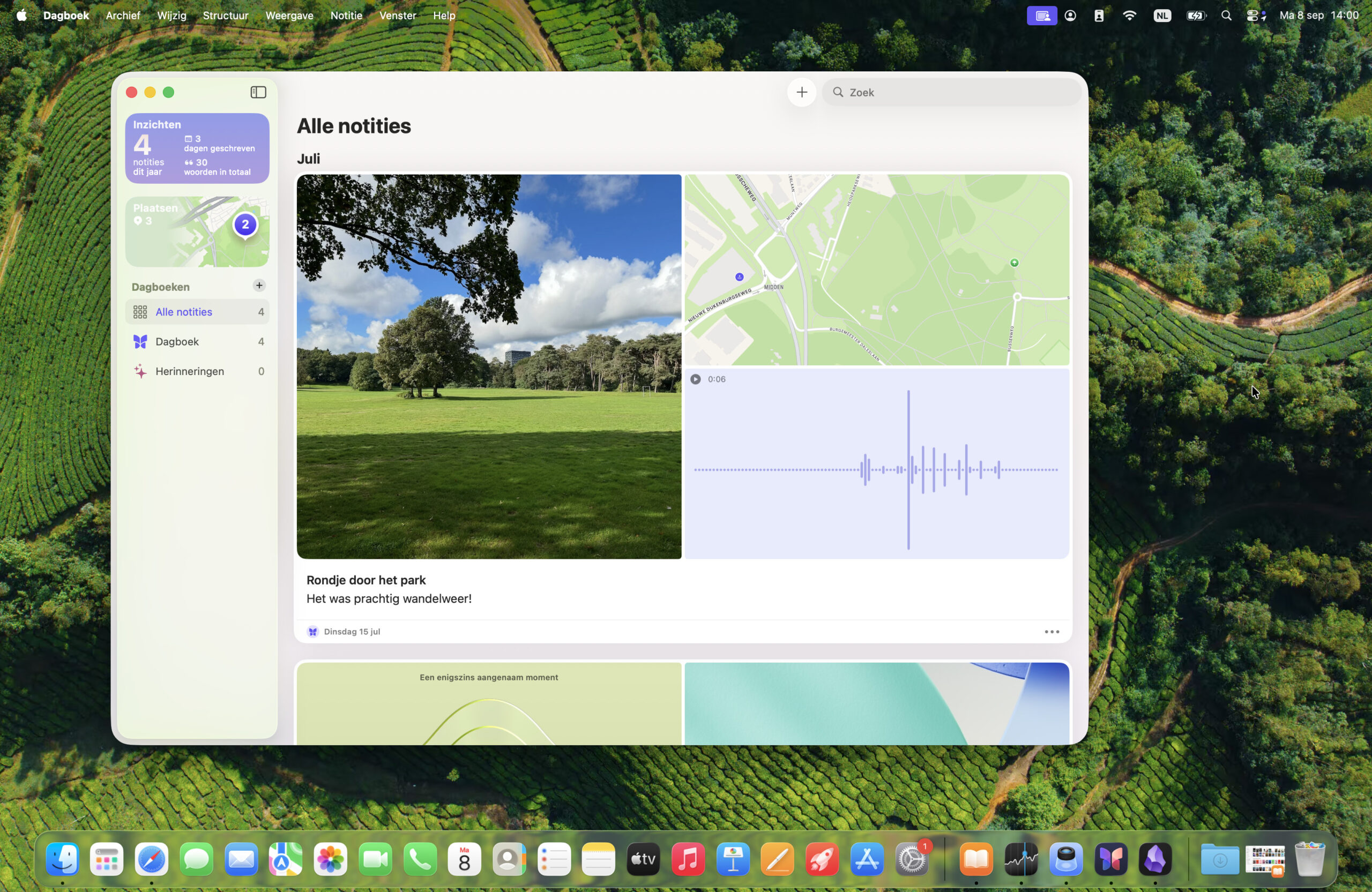
Task: Play the 0:06 audio recording
Action: click(696, 379)
